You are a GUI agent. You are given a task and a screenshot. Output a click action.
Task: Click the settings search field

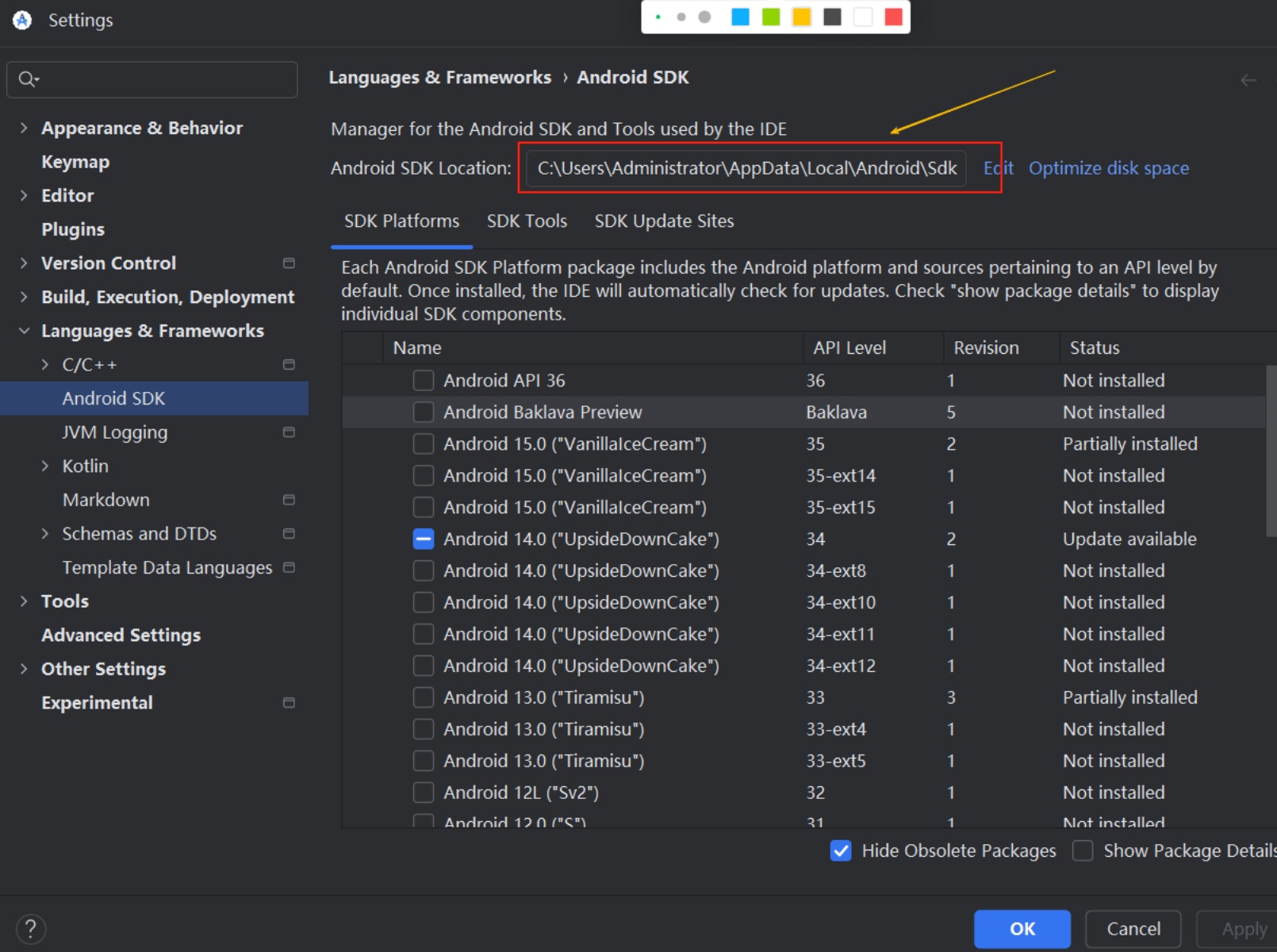point(152,79)
